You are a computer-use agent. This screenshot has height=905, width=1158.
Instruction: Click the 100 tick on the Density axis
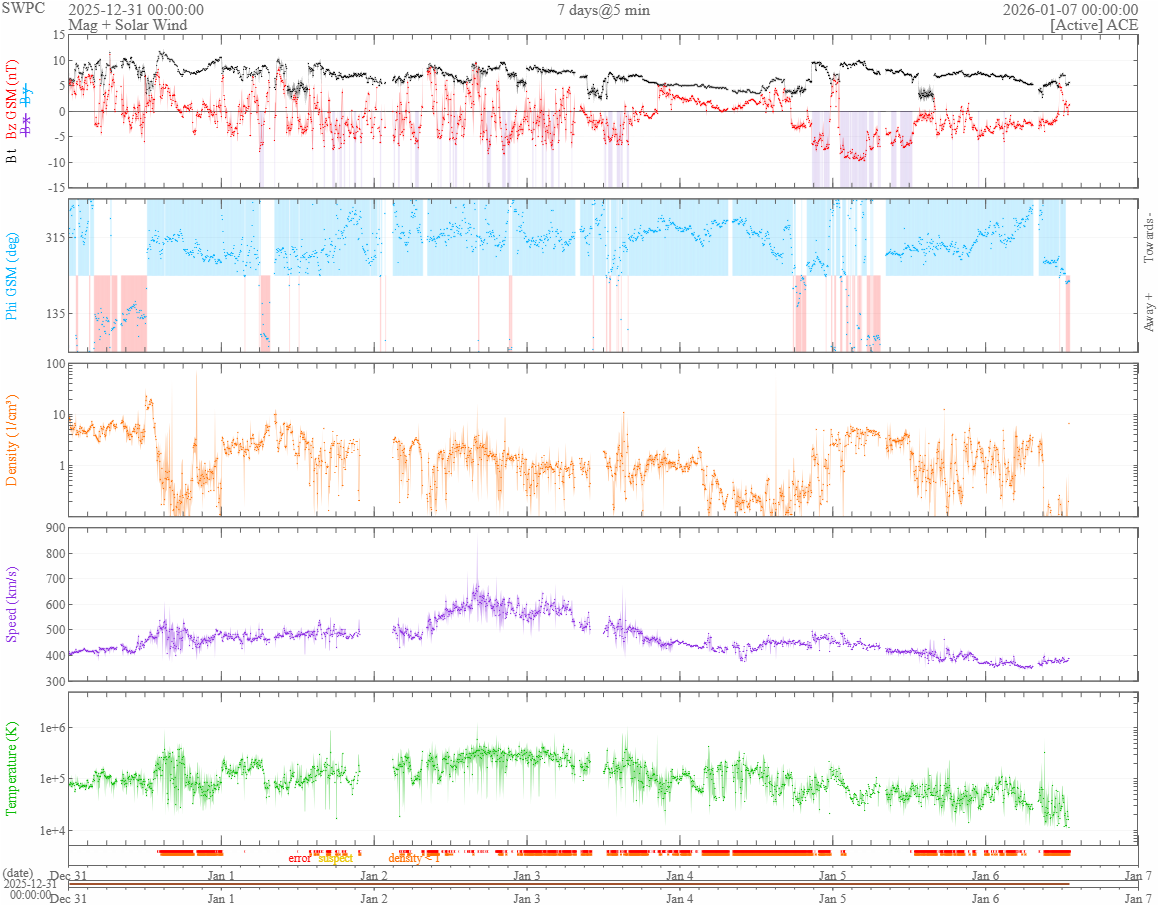(x=55, y=363)
